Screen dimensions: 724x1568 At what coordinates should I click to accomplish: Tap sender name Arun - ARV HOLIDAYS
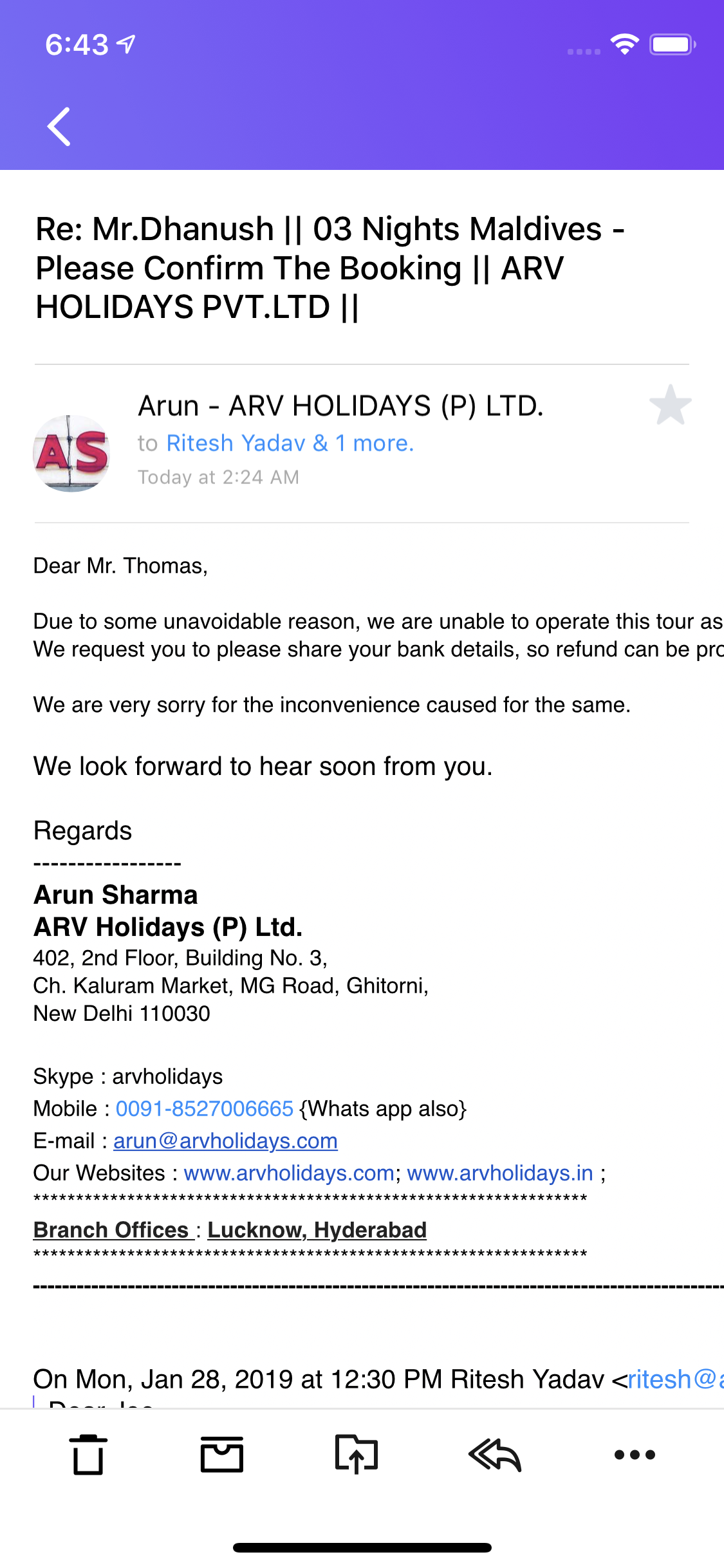pos(340,406)
